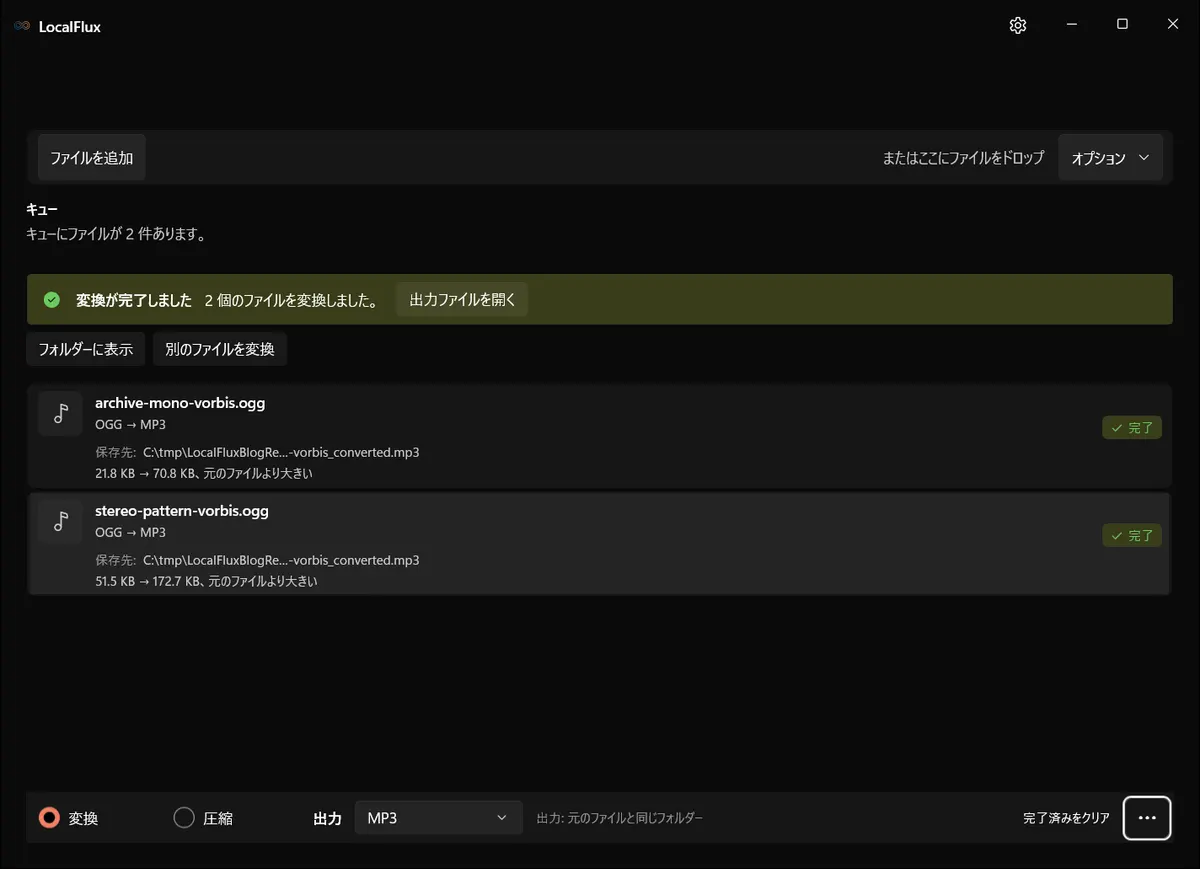Image resolution: width=1200 pixels, height=869 pixels.
Task: Click the green success checkmark icon
Action: 52,300
